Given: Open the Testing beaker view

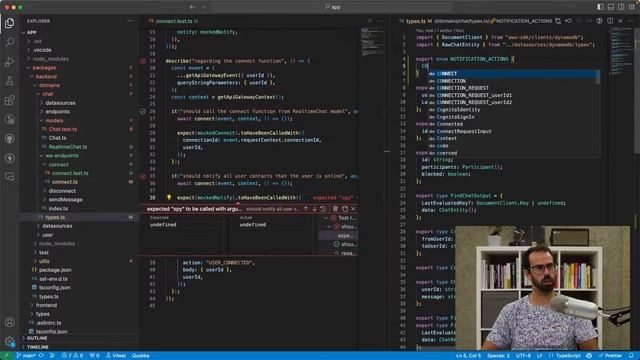Looking at the screenshot, I should coord(9,81).
